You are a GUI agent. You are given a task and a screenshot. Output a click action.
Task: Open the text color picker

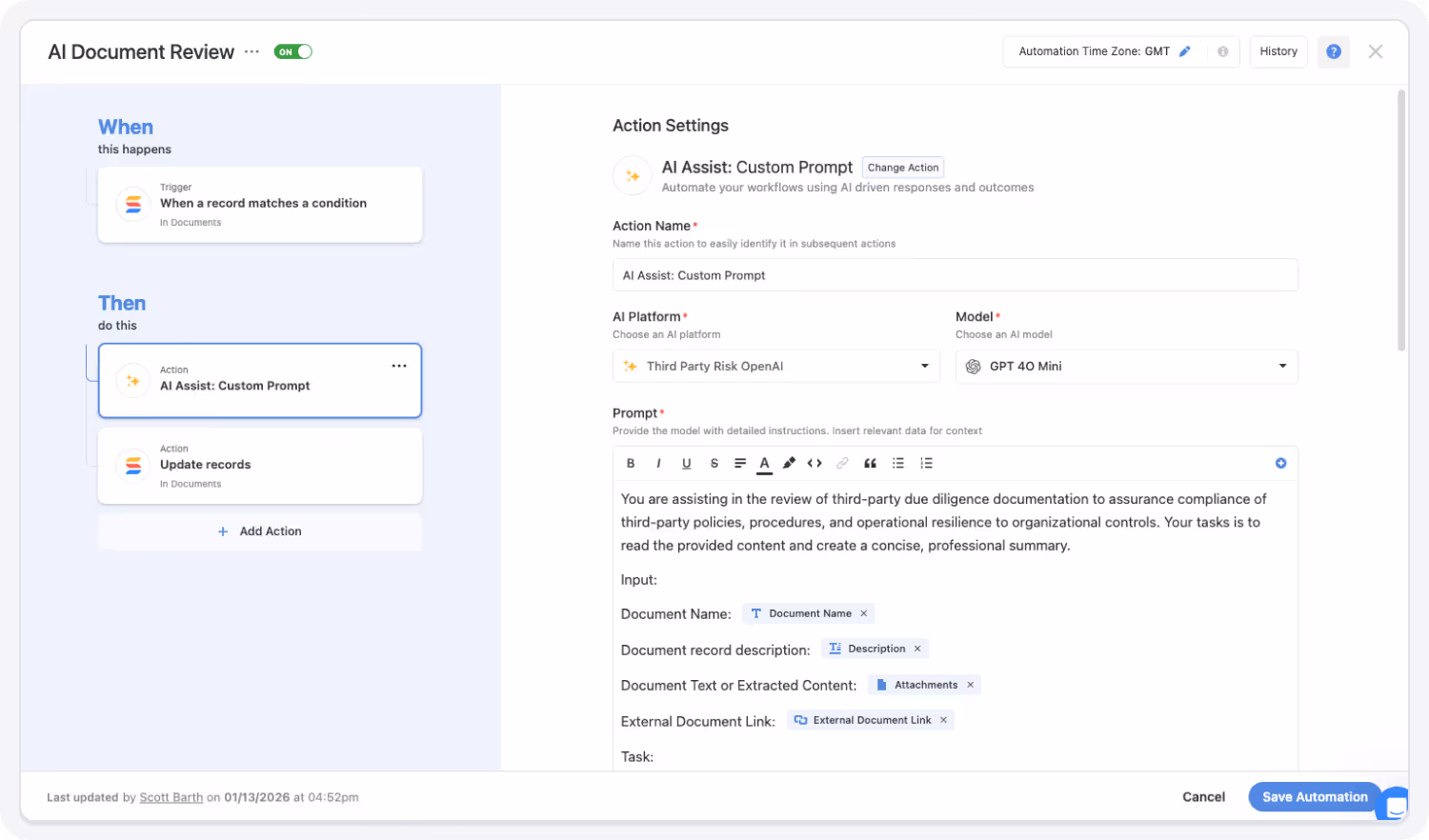click(x=764, y=464)
